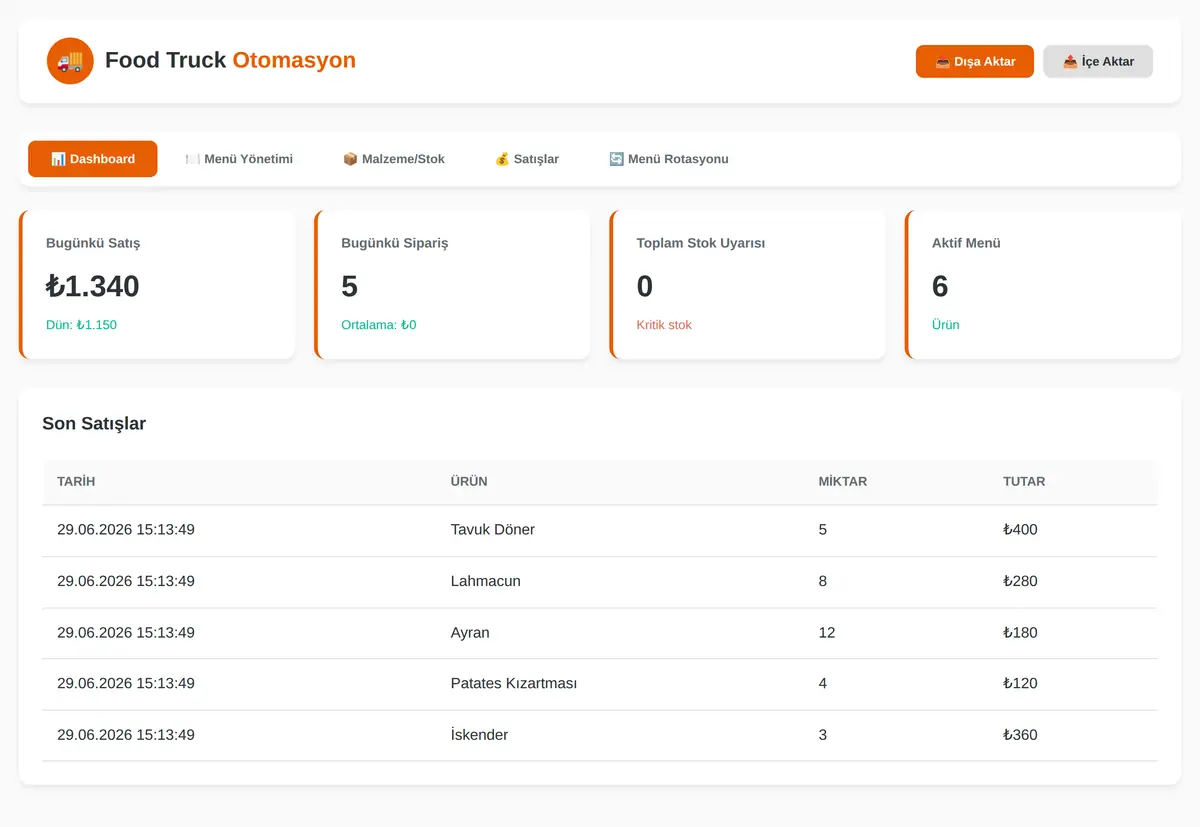The height and width of the screenshot is (827, 1200).
Task: Click the Dışa Aktar button
Action: point(975,61)
